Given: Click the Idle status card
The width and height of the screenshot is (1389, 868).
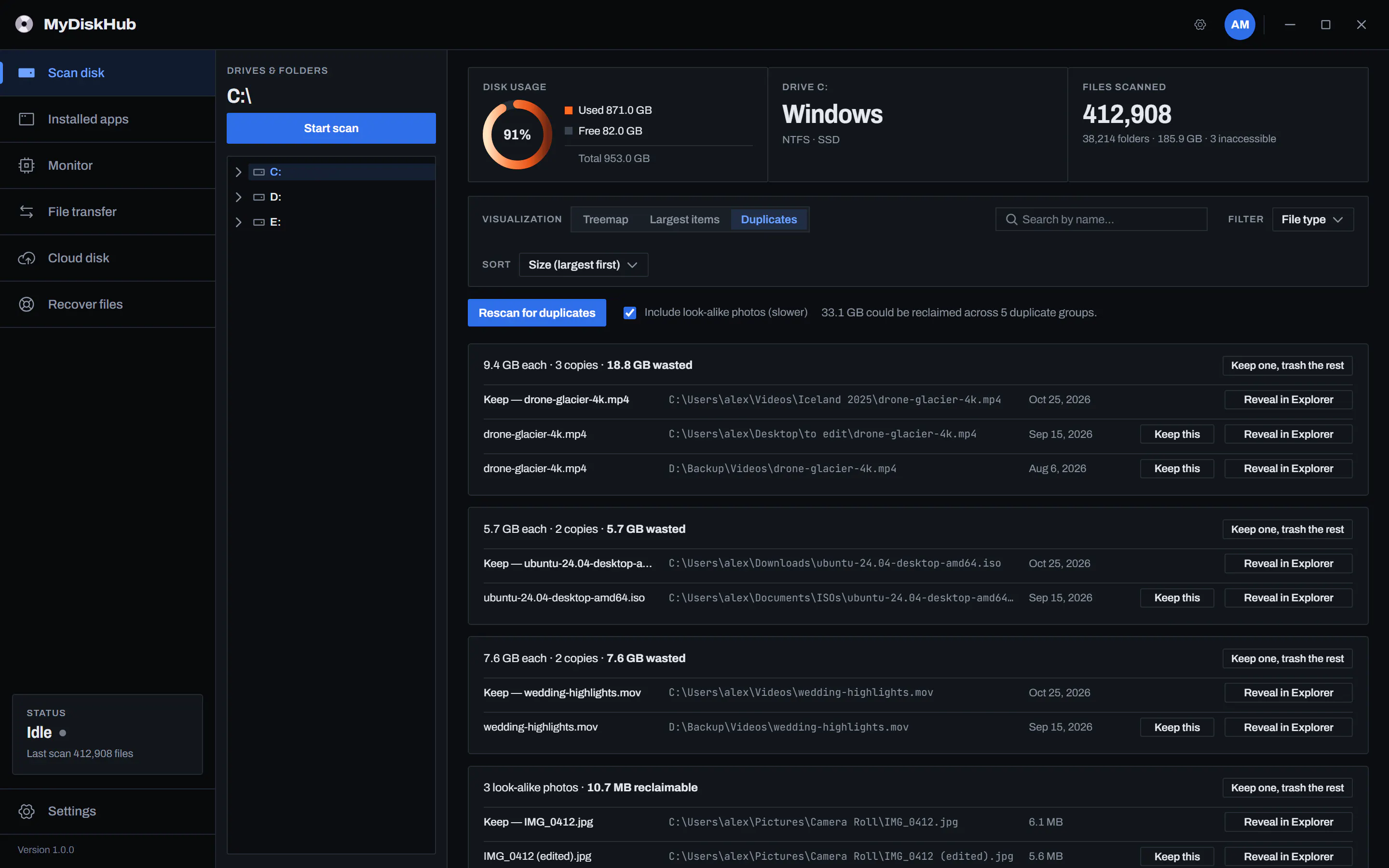Looking at the screenshot, I should 108,734.
